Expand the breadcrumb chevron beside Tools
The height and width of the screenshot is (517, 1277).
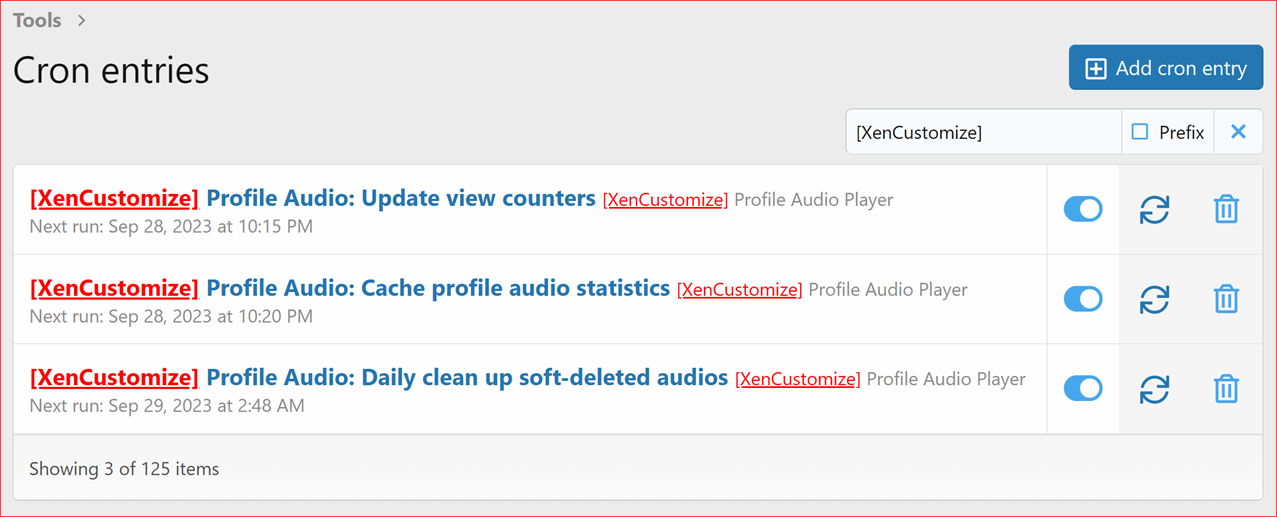coord(81,20)
